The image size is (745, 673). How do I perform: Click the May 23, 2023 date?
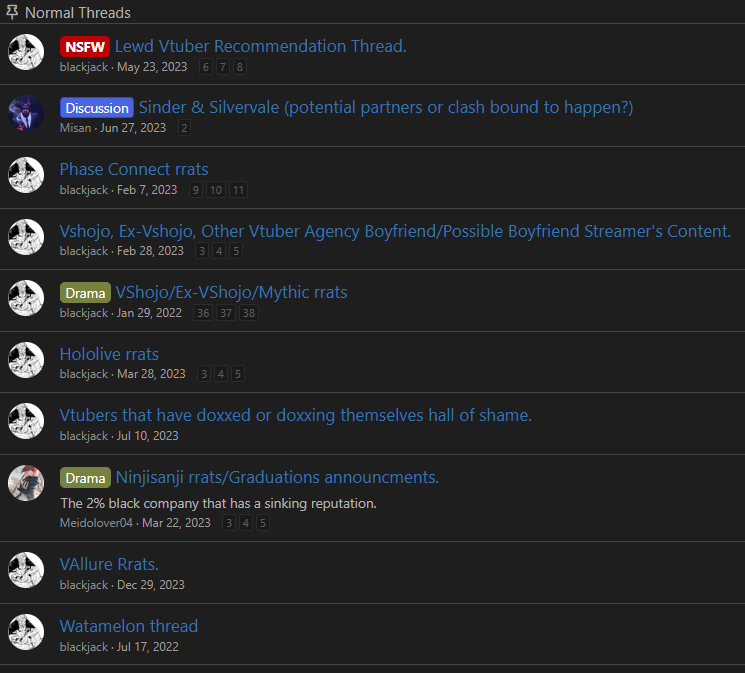click(x=152, y=67)
